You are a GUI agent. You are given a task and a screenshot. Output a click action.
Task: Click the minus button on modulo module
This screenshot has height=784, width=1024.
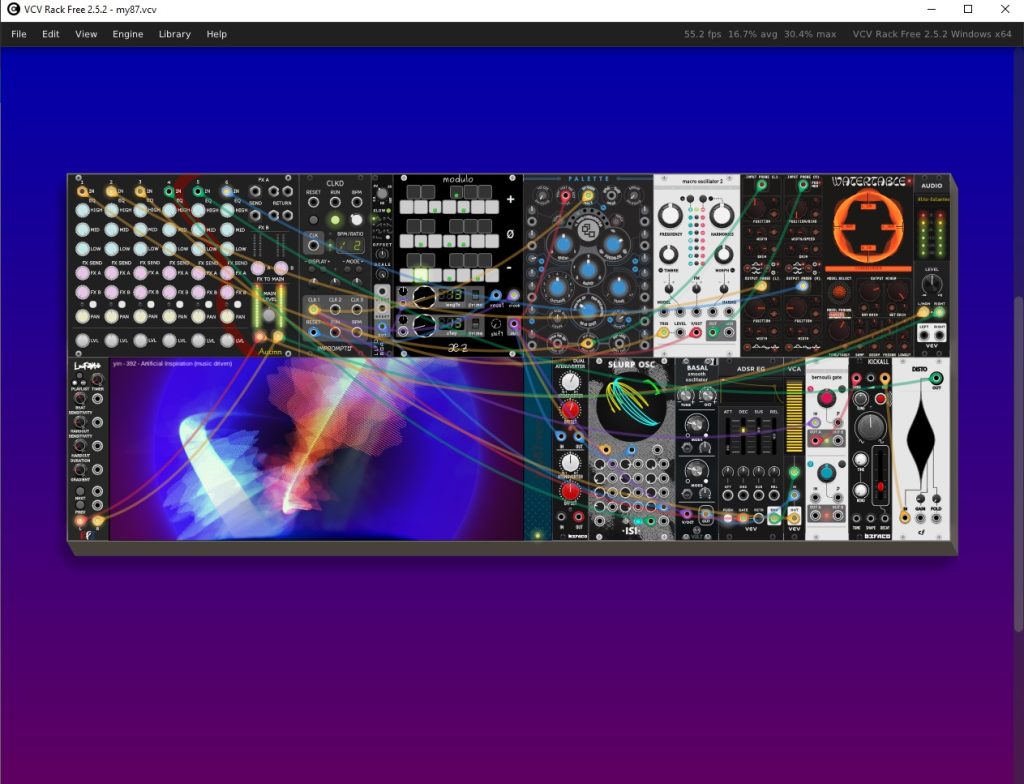[x=510, y=268]
